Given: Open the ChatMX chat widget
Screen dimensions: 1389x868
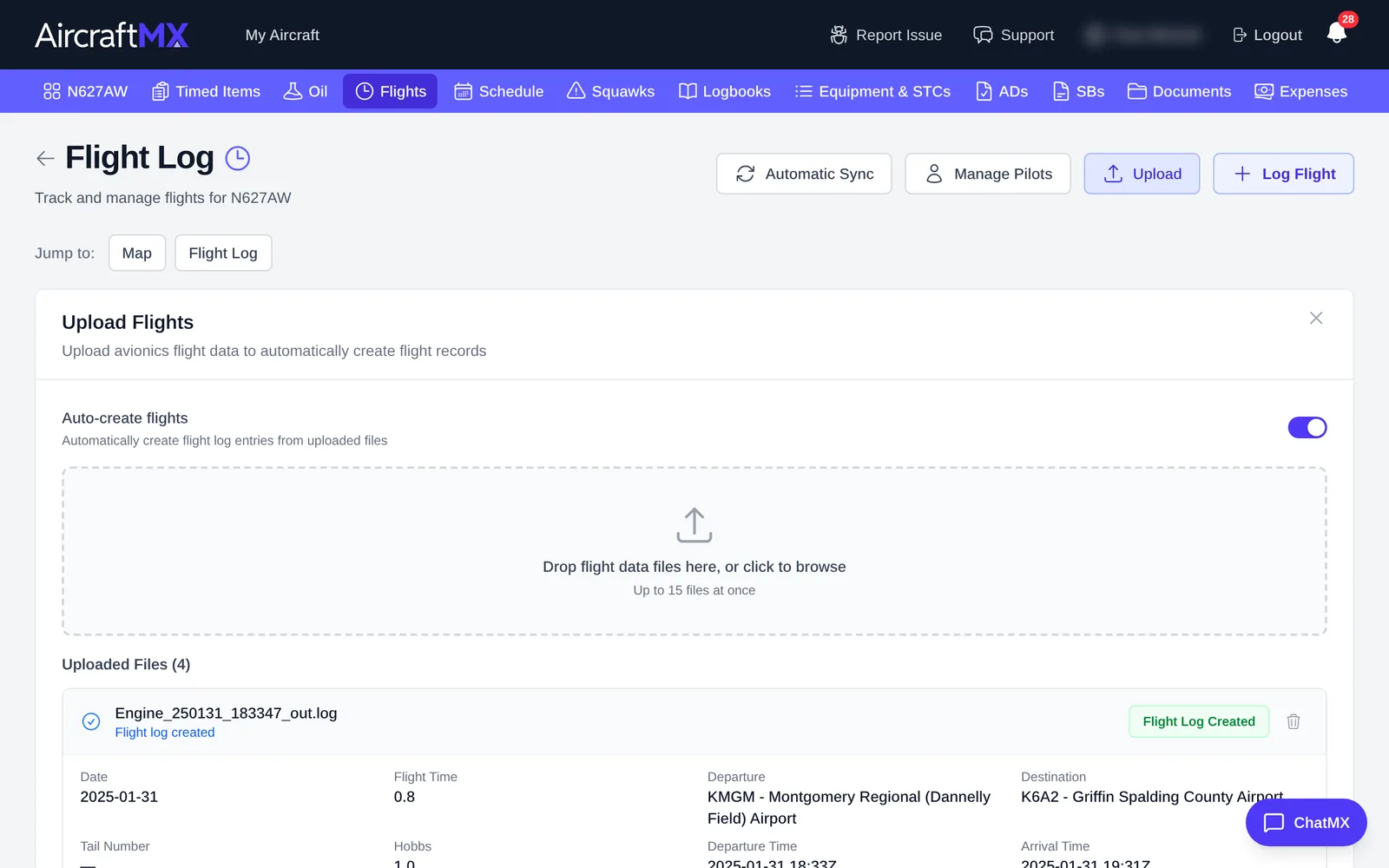Looking at the screenshot, I should point(1307,822).
